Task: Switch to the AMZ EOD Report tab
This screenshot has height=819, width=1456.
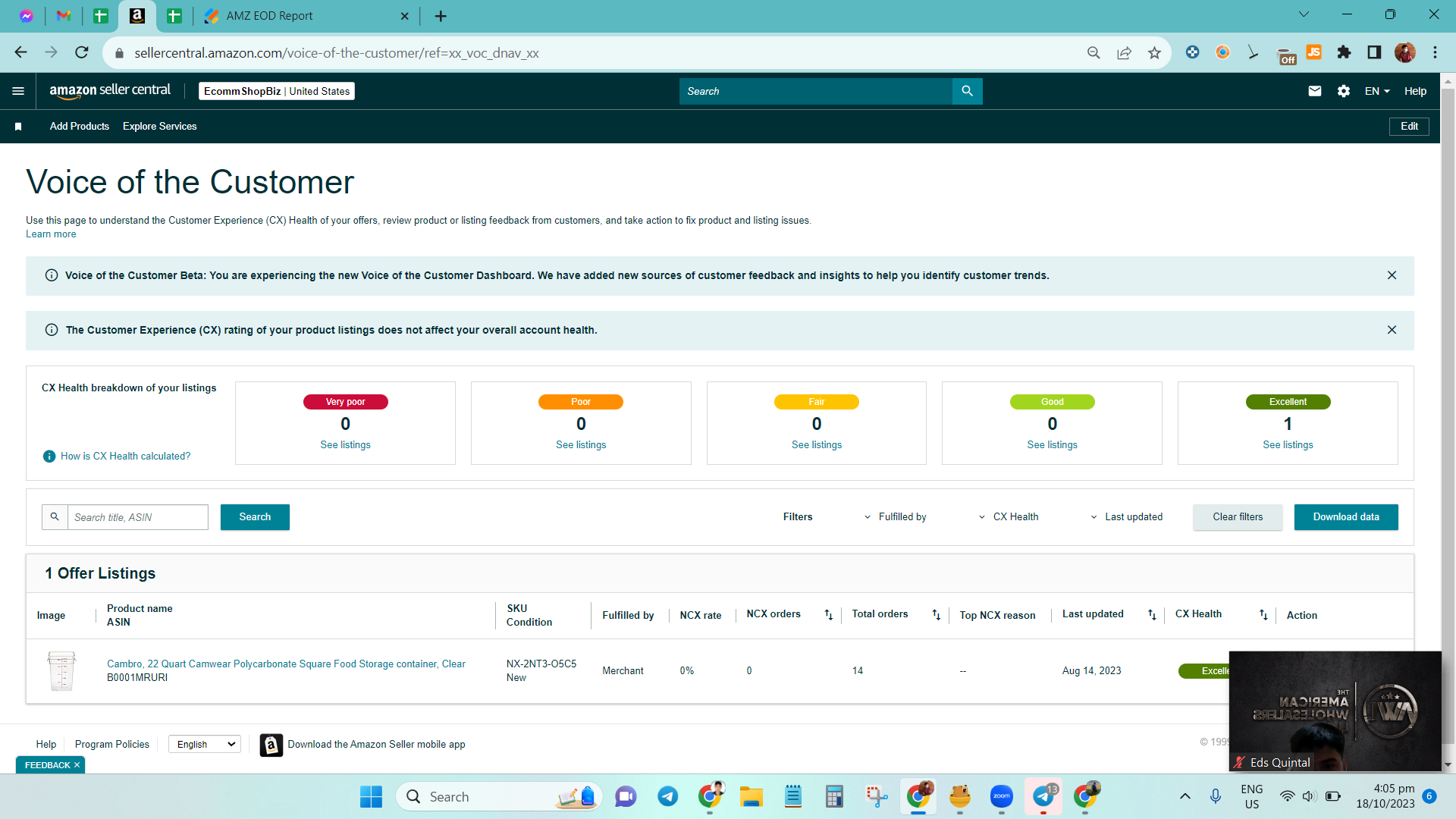Action: (303, 16)
